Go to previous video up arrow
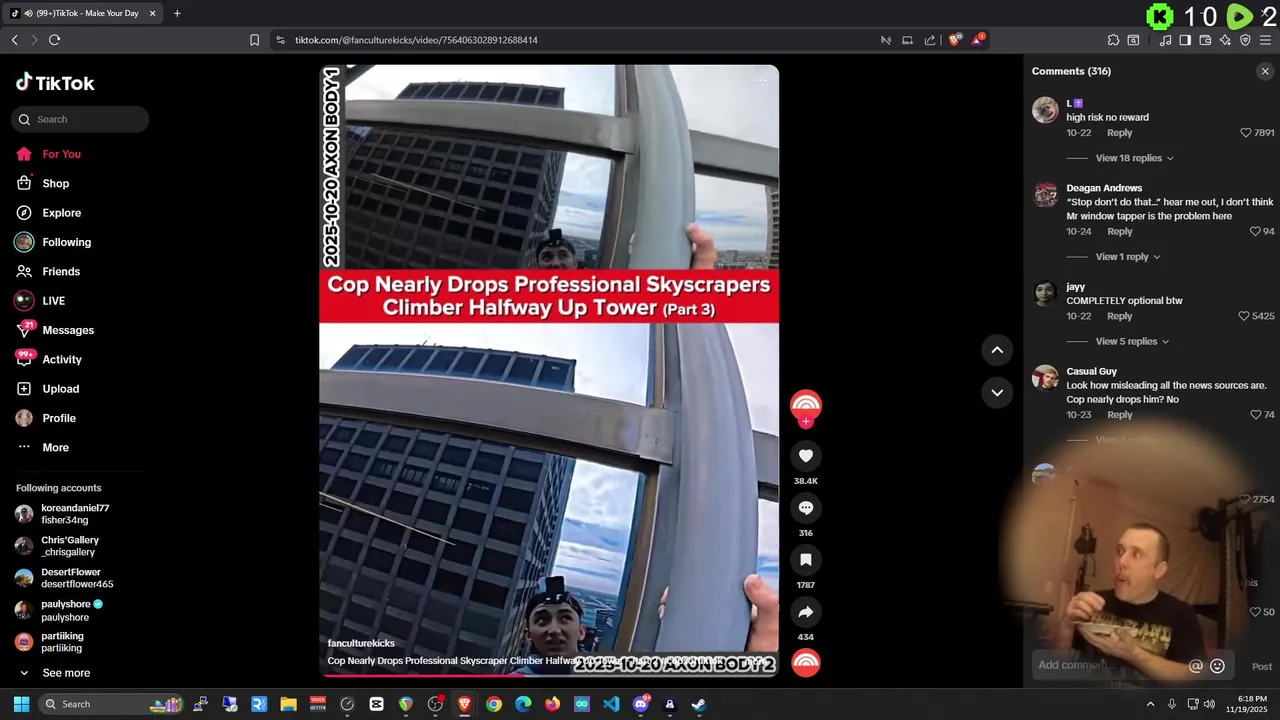 click(x=997, y=350)
